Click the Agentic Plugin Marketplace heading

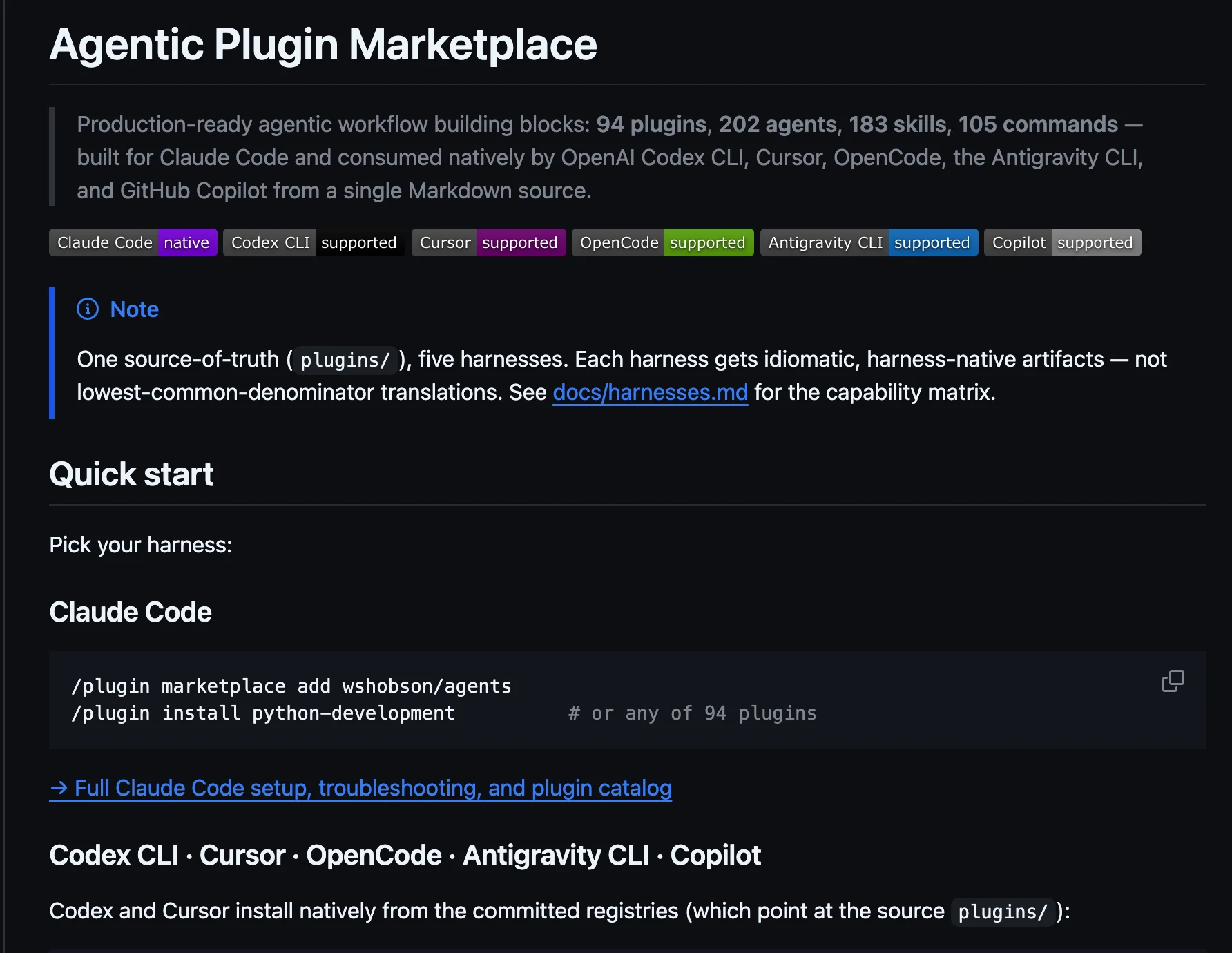coord(323,45)
